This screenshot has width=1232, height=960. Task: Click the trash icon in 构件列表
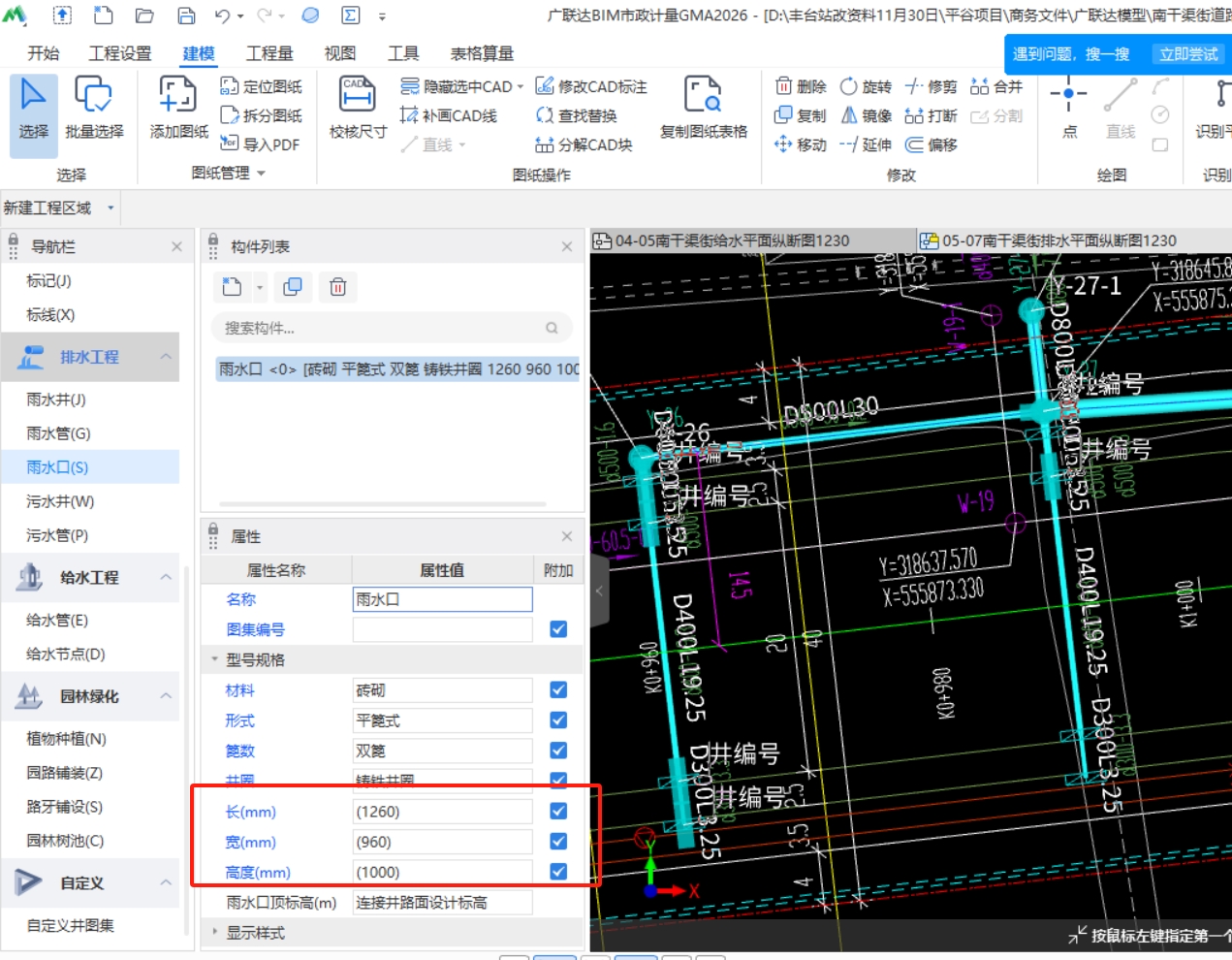337,287
